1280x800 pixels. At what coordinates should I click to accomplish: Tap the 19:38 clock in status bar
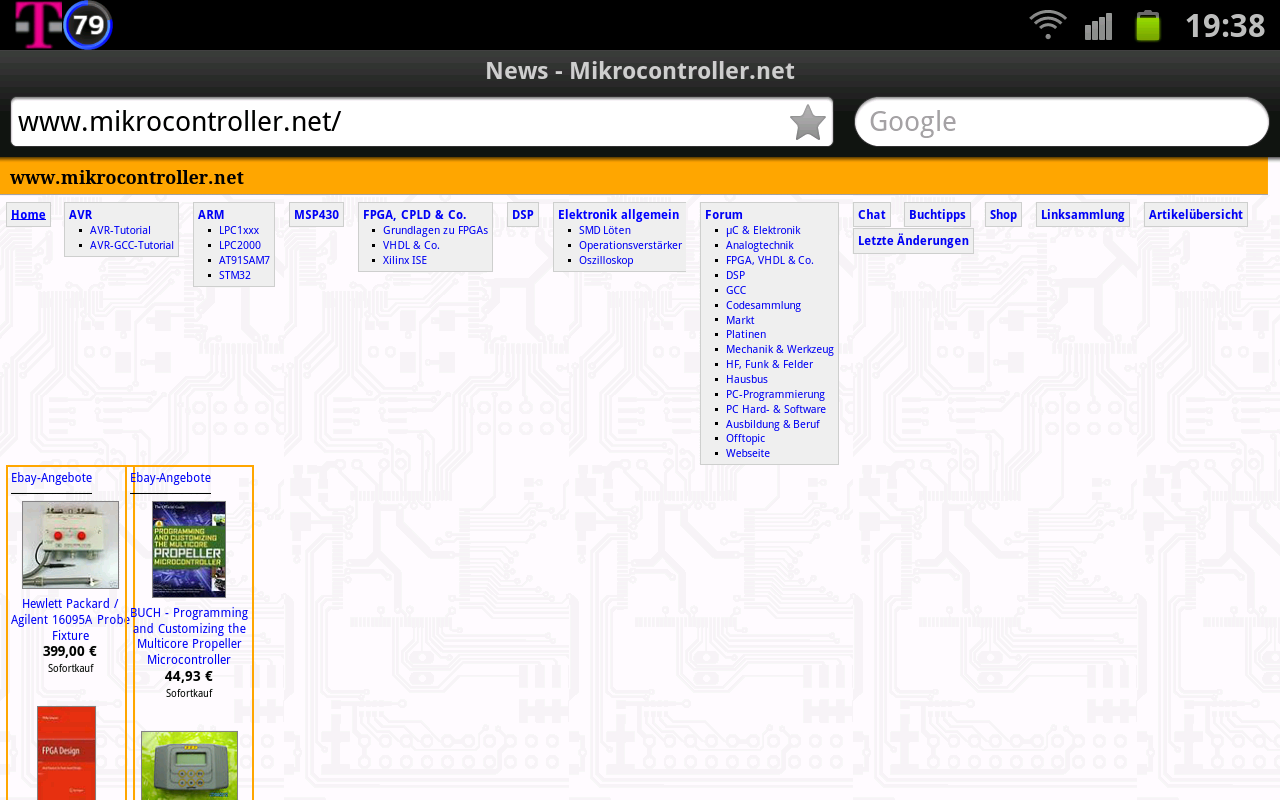(1225, 25)
